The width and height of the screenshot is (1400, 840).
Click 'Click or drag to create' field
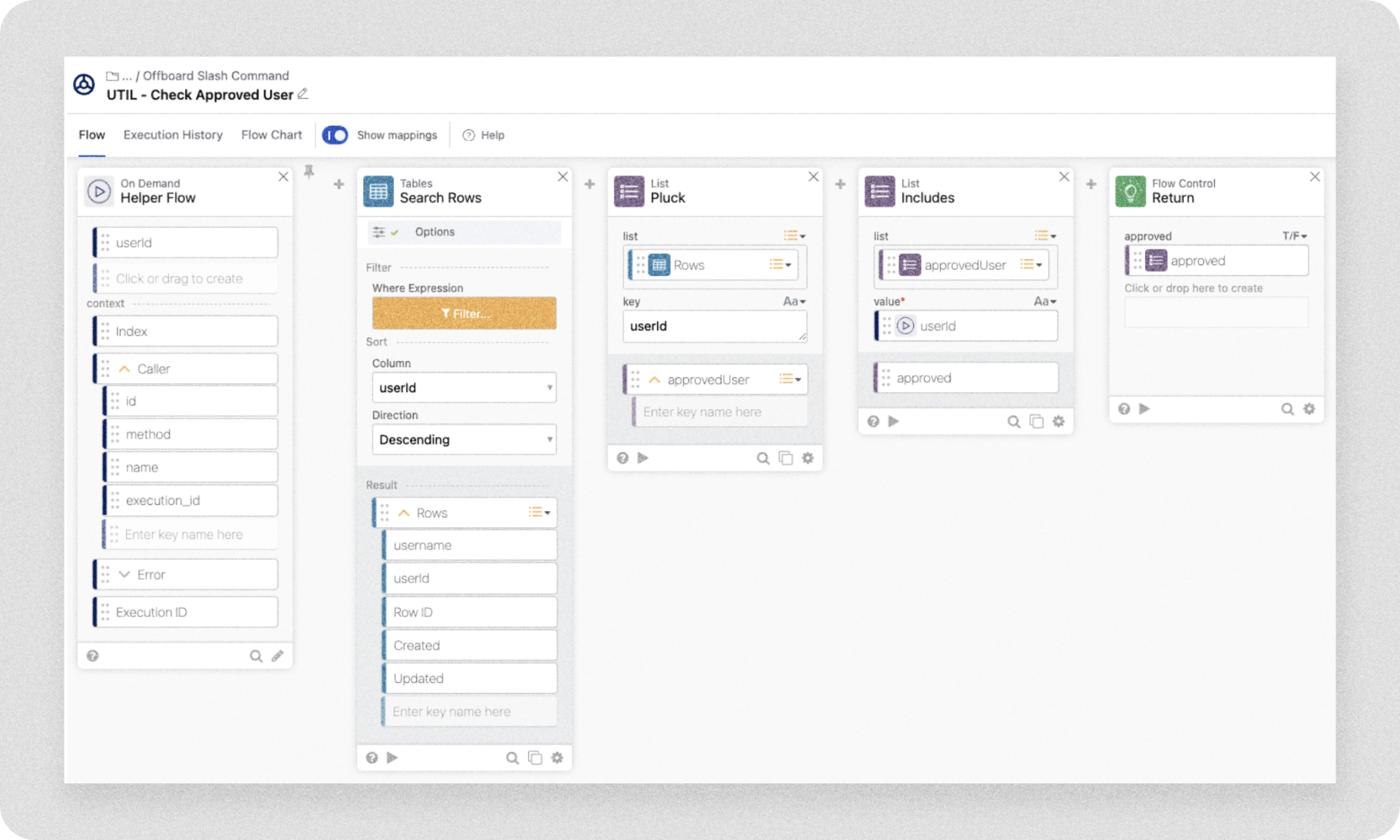point(185,278)
